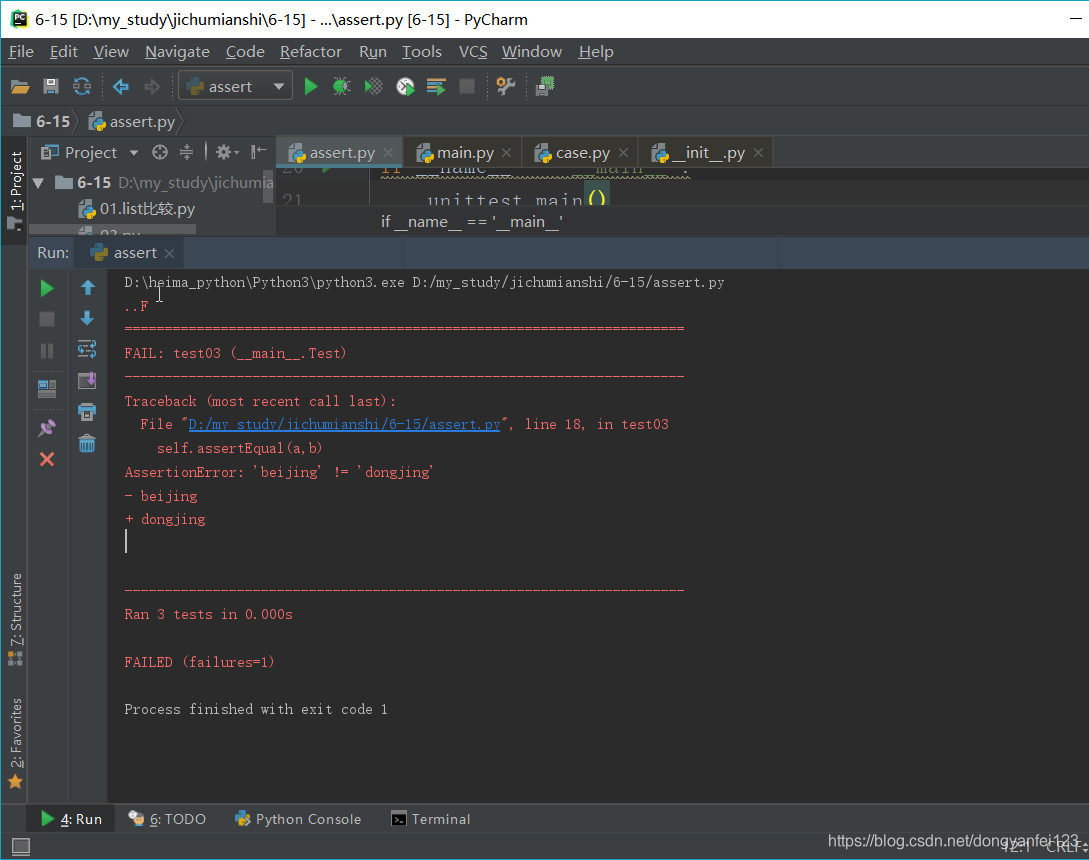Screen dimensions: 1089x860
Task: Open the assert.py traceback file link
Action: [x=344, y=424]
